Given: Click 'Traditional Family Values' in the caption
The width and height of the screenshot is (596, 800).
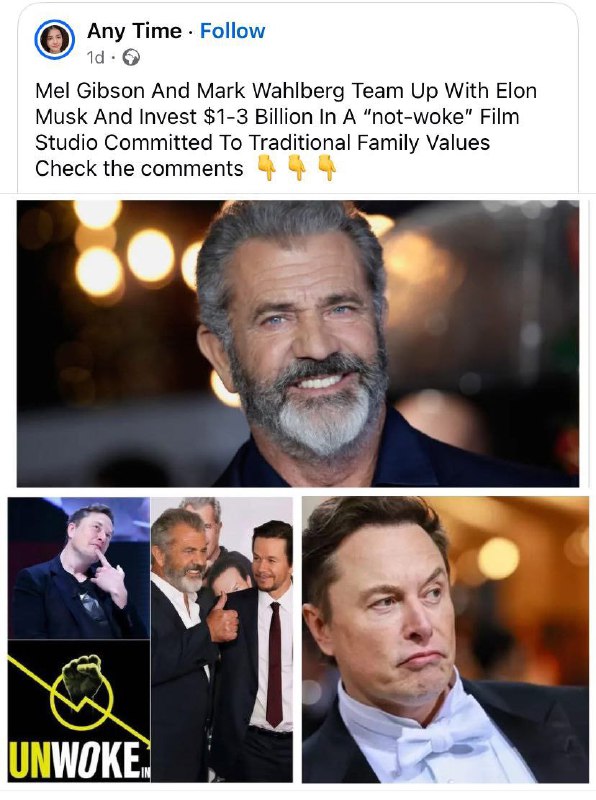Looking at the screenshot, I should click(369, 143).
